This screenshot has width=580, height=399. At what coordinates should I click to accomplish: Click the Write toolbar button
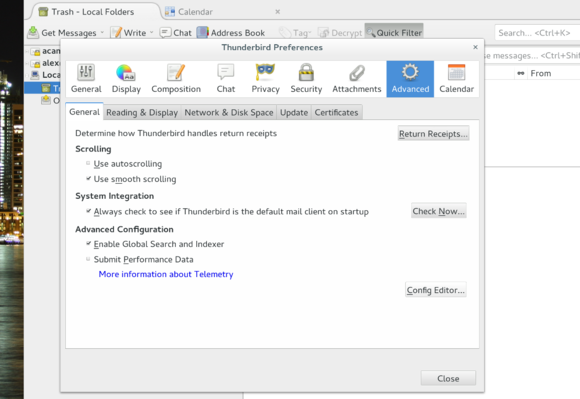[x=128, y=33]
